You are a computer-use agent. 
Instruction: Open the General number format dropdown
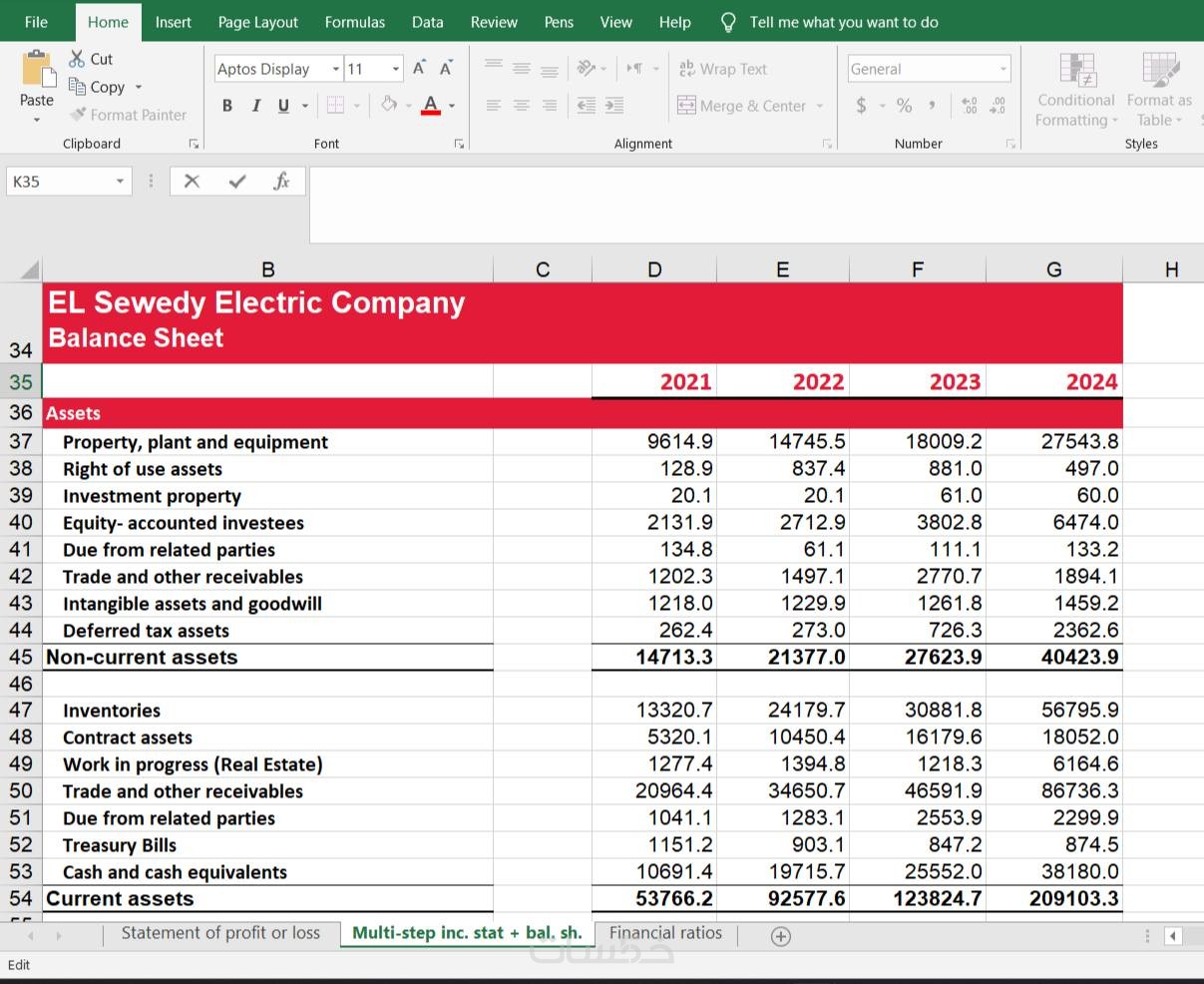point(1003,69)
